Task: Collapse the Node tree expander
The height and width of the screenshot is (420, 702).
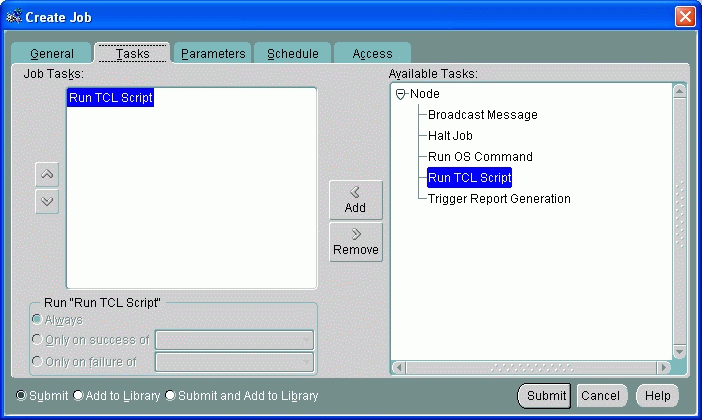Action: 401,94
